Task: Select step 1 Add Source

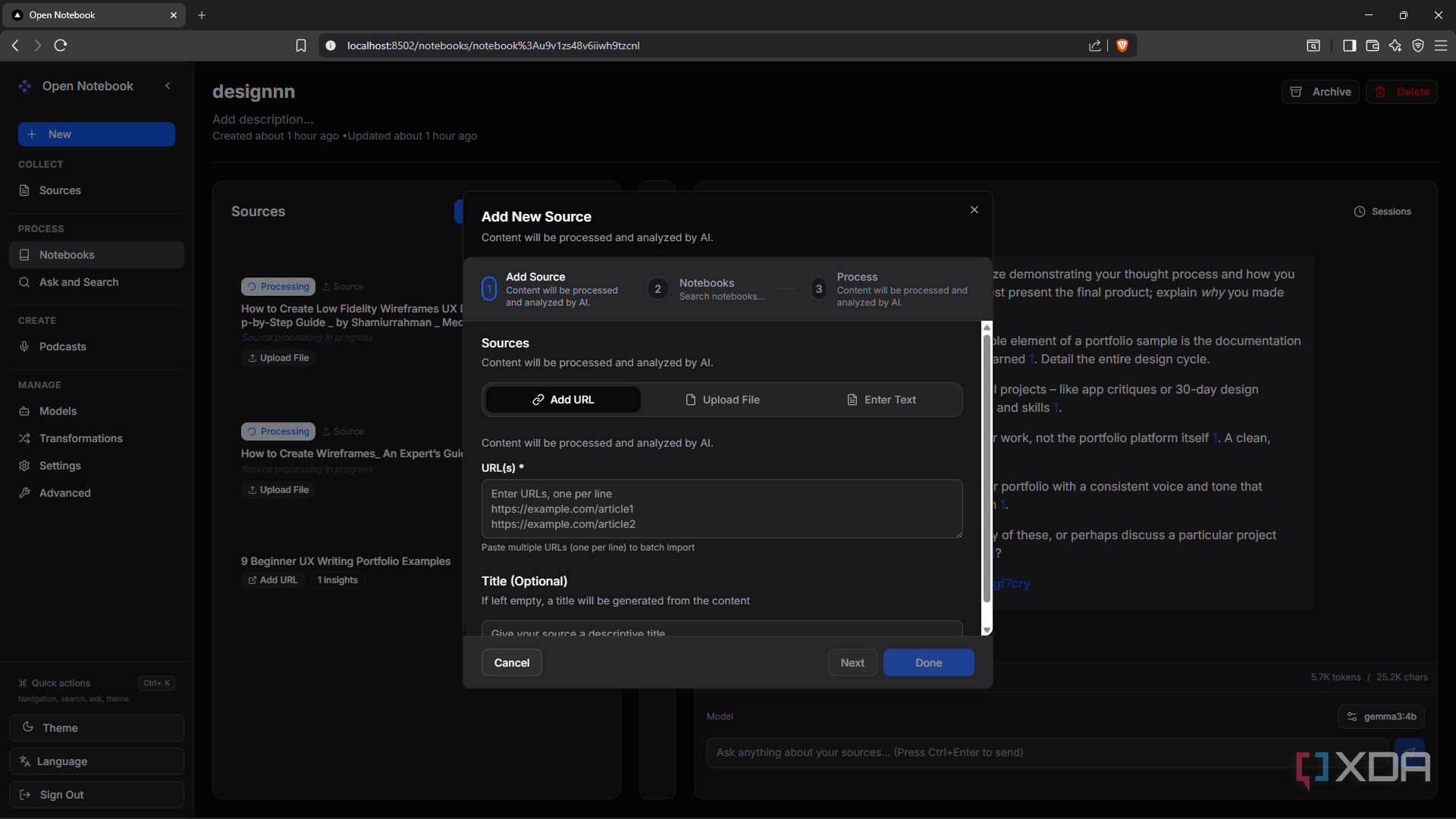Action: click(x=551, y=289)
